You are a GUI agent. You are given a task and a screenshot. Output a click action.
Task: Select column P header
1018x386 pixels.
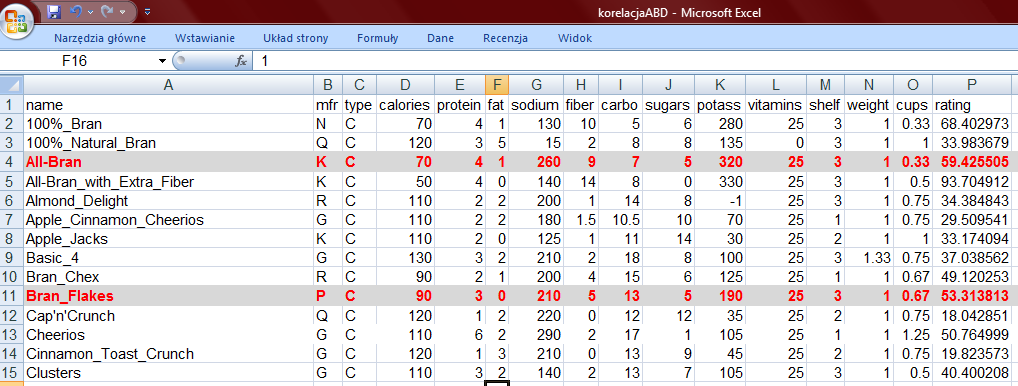click(x=972, y=85)
